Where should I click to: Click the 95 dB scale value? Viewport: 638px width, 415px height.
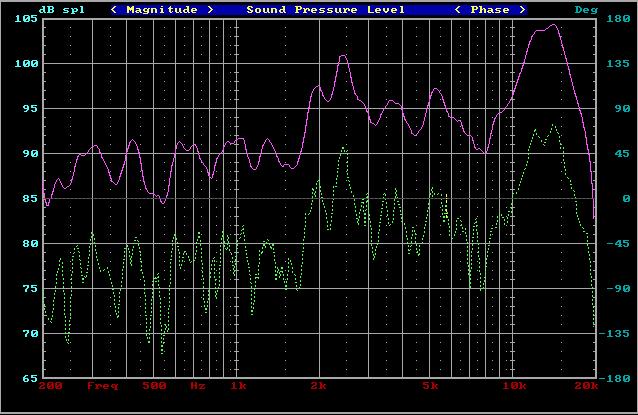point(30,108)
